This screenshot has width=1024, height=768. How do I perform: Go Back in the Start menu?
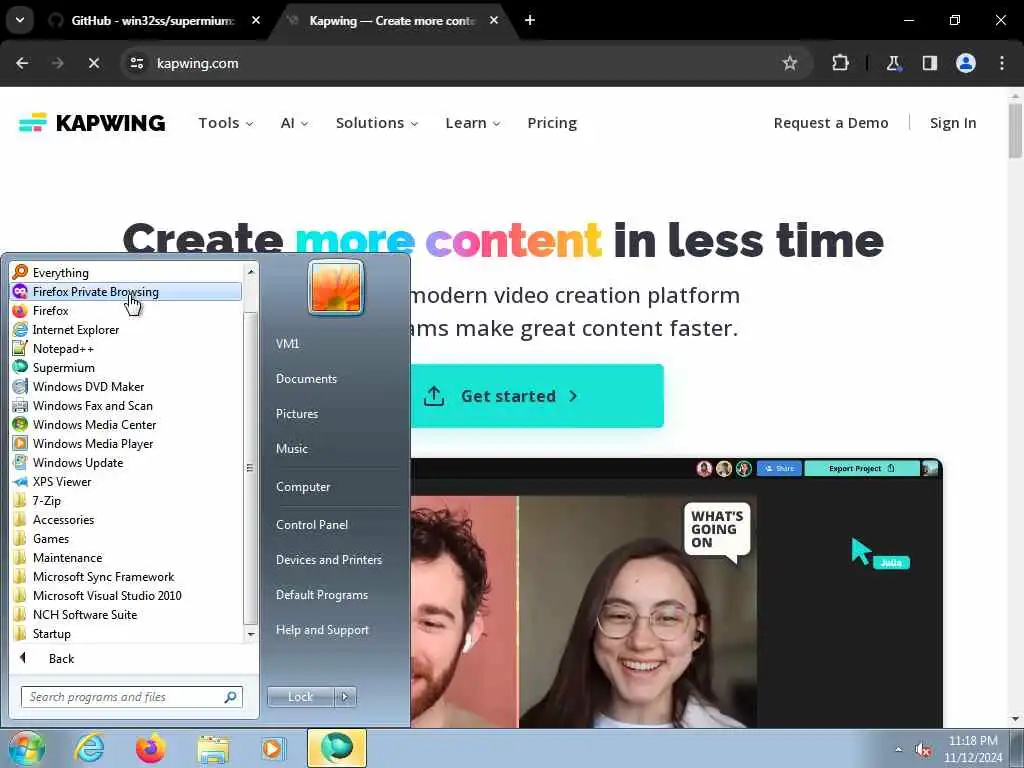pos(61,659)
